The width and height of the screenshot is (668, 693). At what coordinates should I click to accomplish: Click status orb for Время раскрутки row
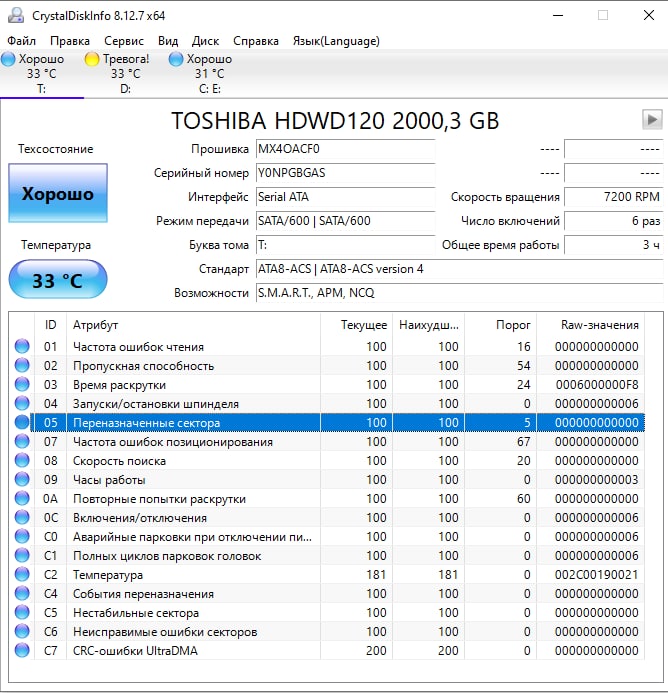click(x=22, y=384)
